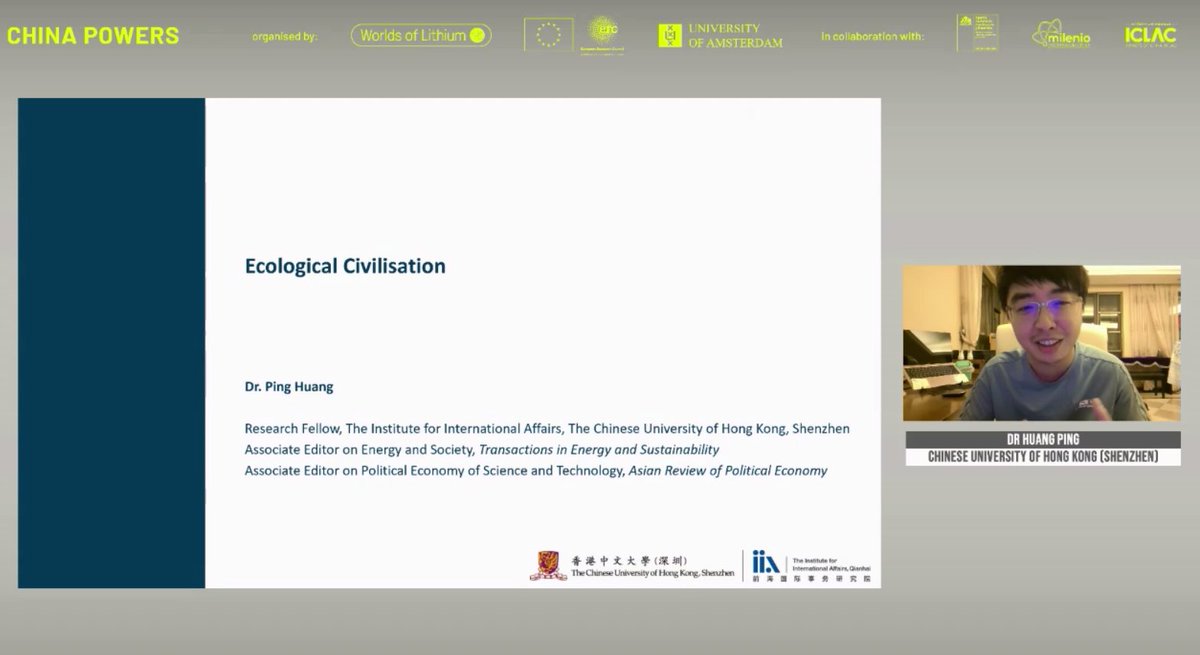Viewport: 1200px width, 655px height.
Task: Click the CUHK Shenzhen crest emblem on slide
Action: 547,565
